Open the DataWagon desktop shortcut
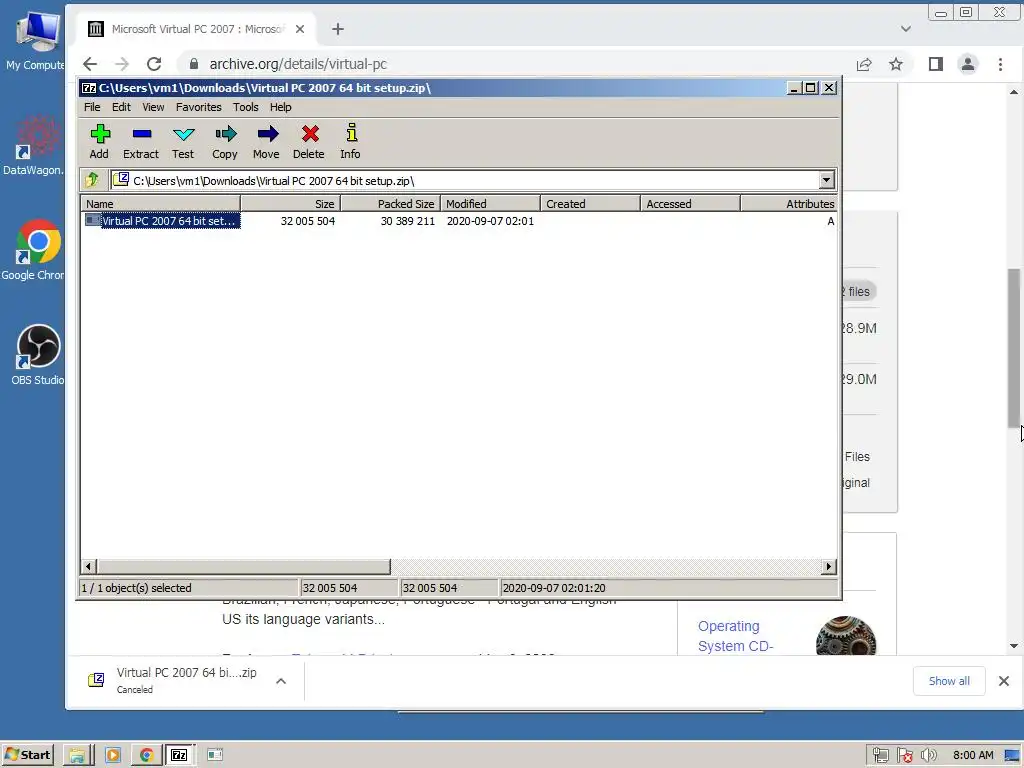This screenshot has width=1024, height=768. (x=34, y=146)
